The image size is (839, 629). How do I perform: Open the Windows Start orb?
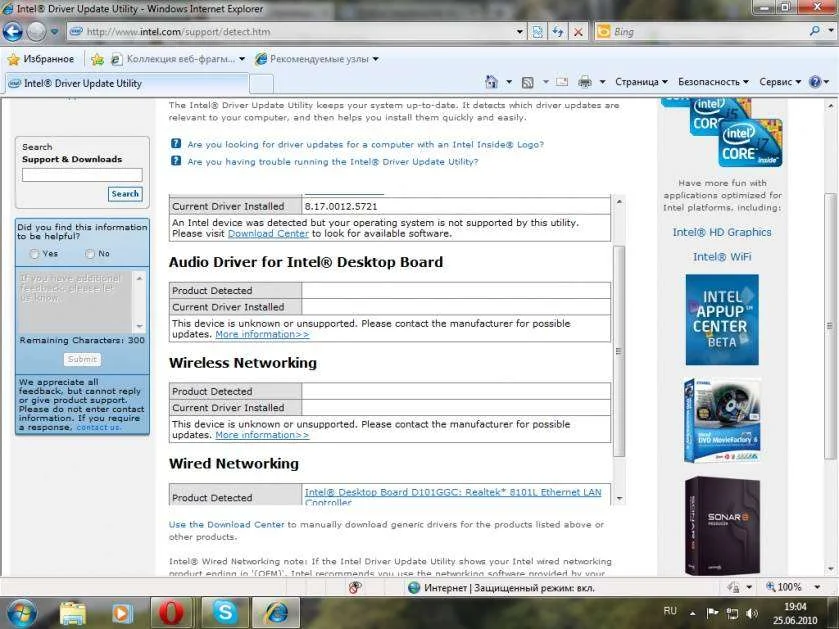(x=20, y=613)
